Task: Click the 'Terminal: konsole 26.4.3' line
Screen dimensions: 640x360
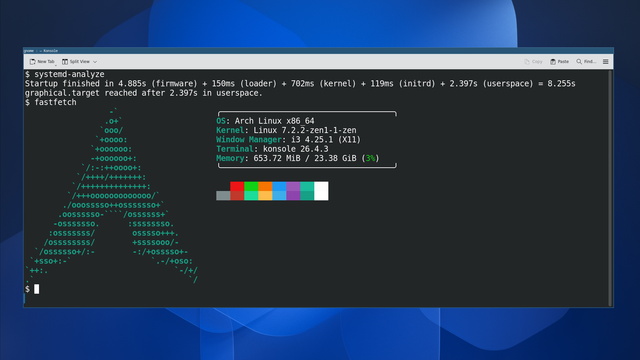Action: [272, 149]
